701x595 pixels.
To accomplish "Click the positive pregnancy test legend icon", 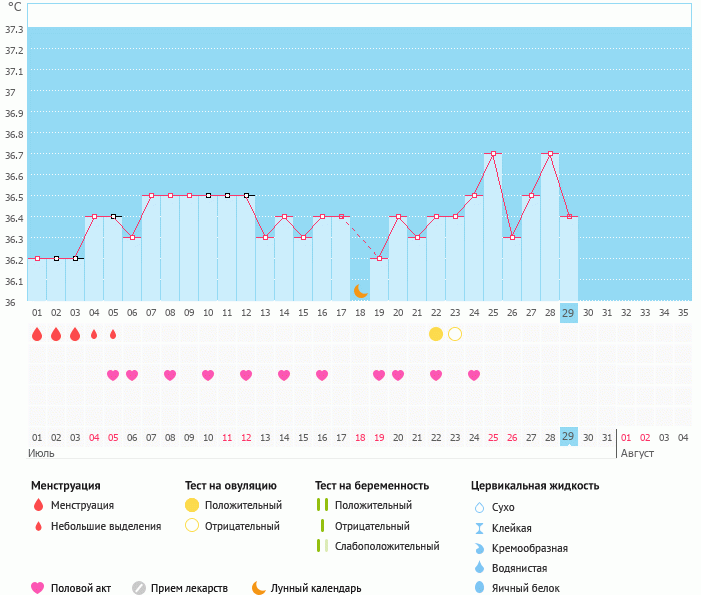I will (323, 505).
